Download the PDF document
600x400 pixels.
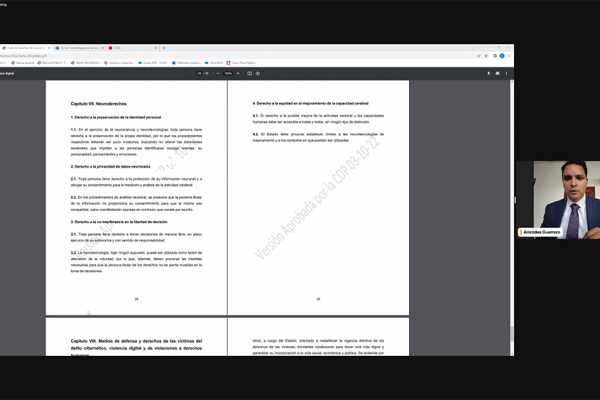coord(489,73)
